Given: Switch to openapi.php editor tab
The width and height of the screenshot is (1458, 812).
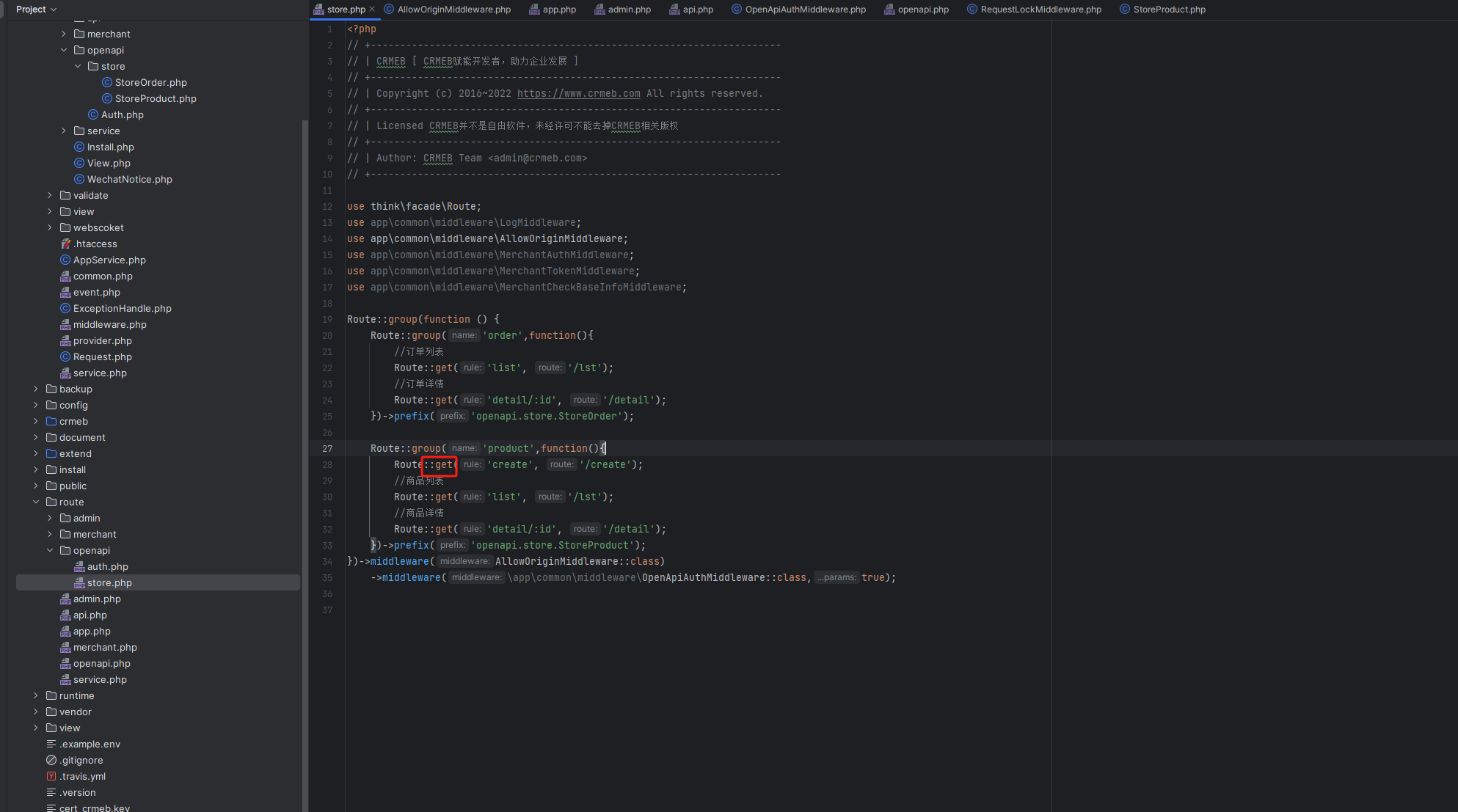Looking at the screenshot, I should 916,10.
